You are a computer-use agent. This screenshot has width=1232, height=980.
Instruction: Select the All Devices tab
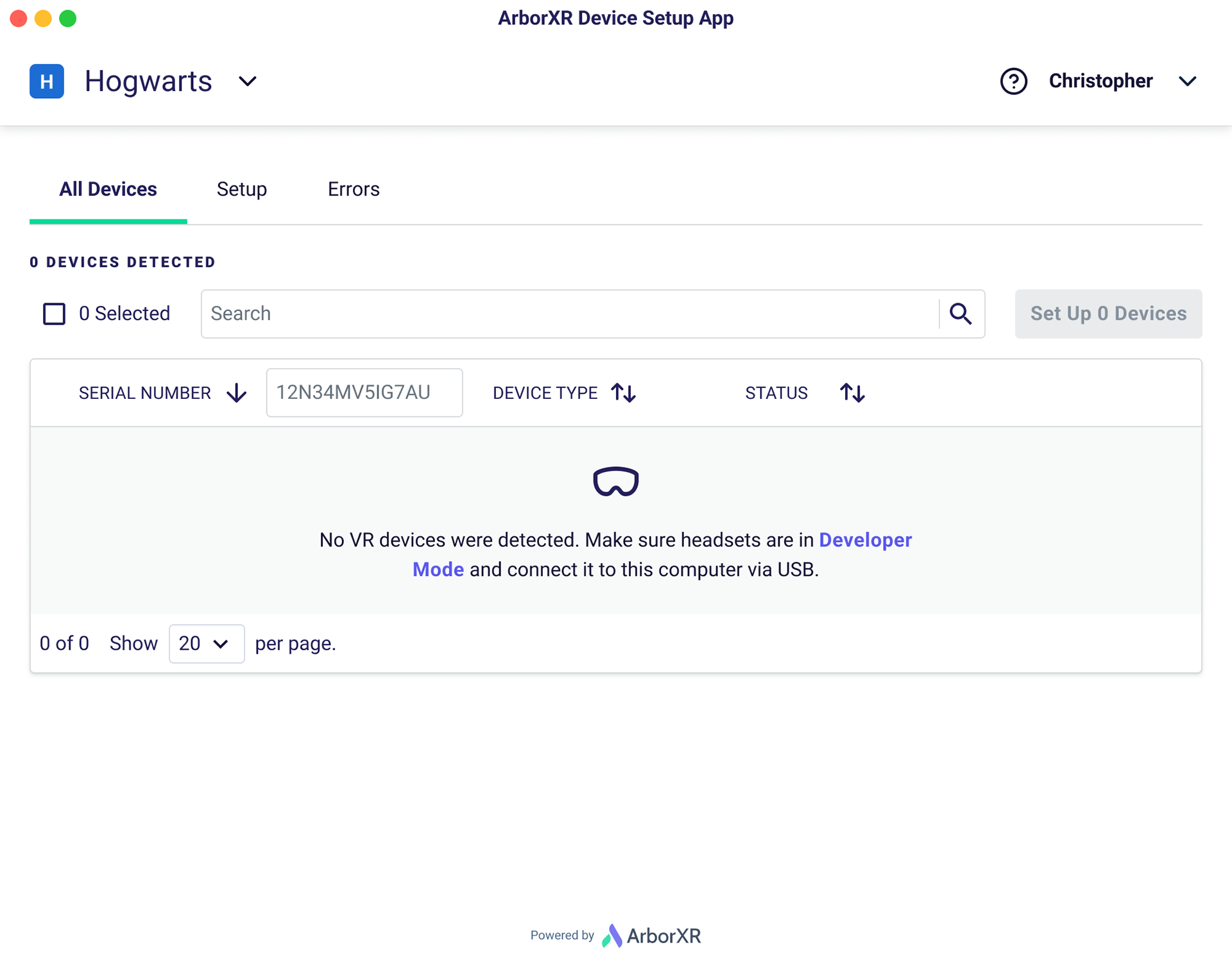(x=108, y=189)
